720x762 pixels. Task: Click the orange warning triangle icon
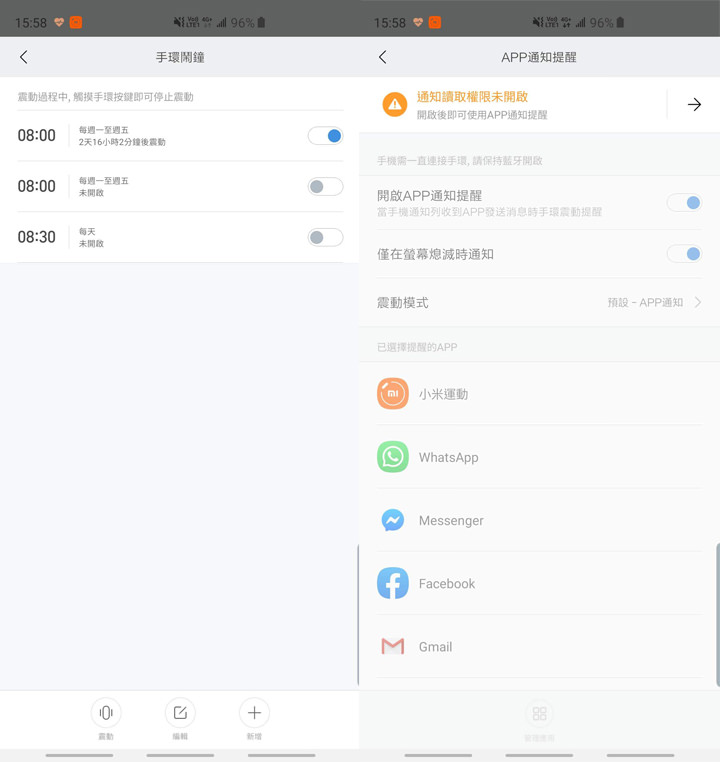(x=394, y=104)
